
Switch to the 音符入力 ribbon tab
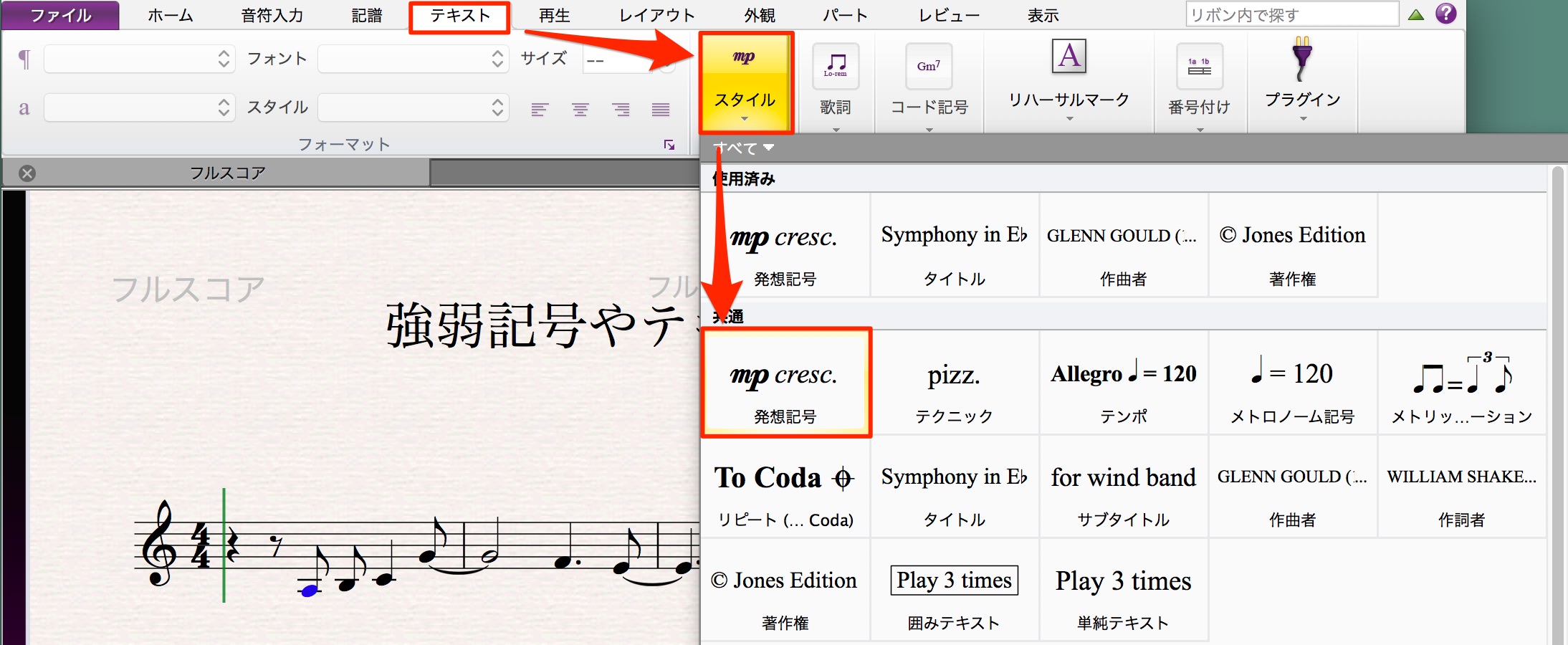(x=272, y=15)
